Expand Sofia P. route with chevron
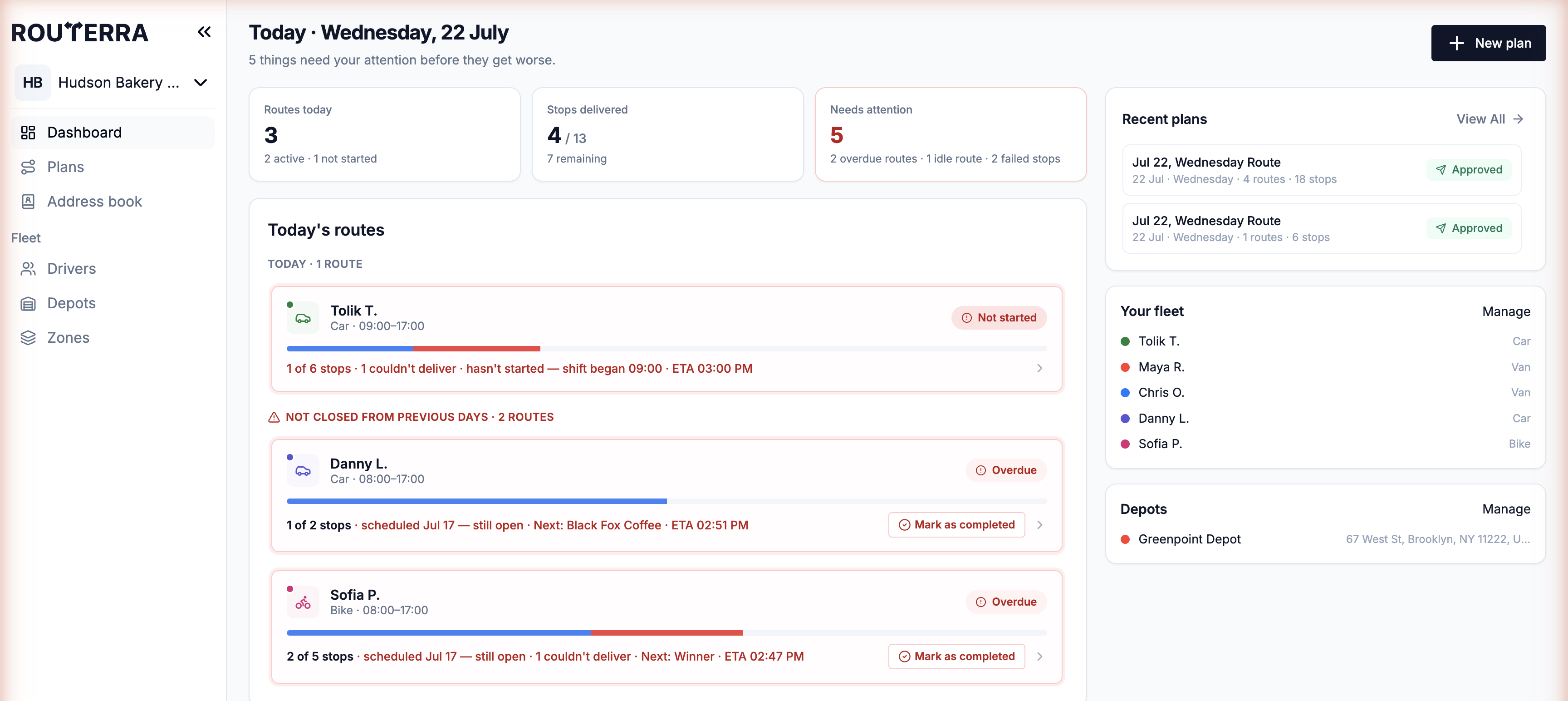This screenshot has height=701, width=1568. tap(1039, 656)
